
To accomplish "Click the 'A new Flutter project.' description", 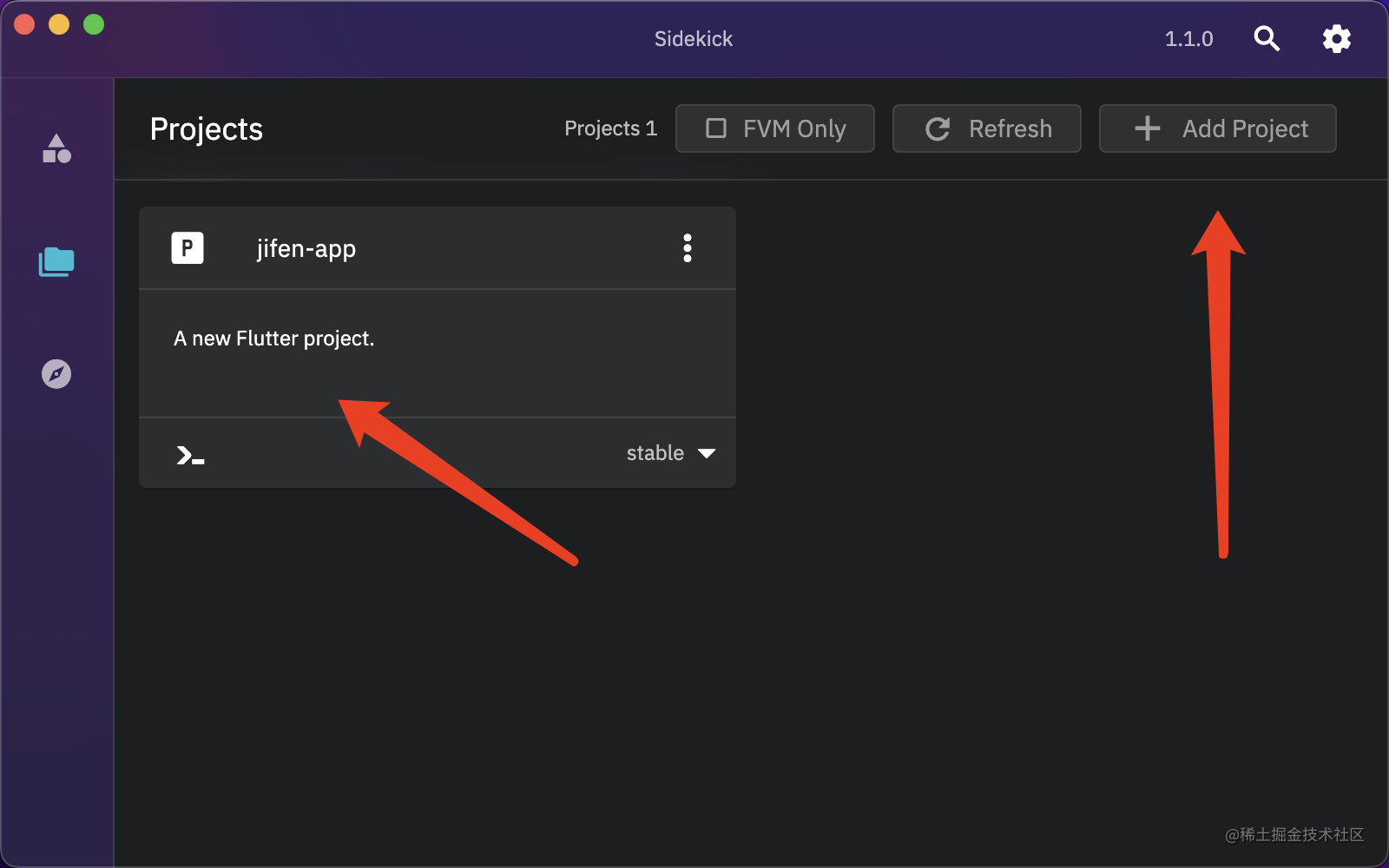I will tap(274, 339).
